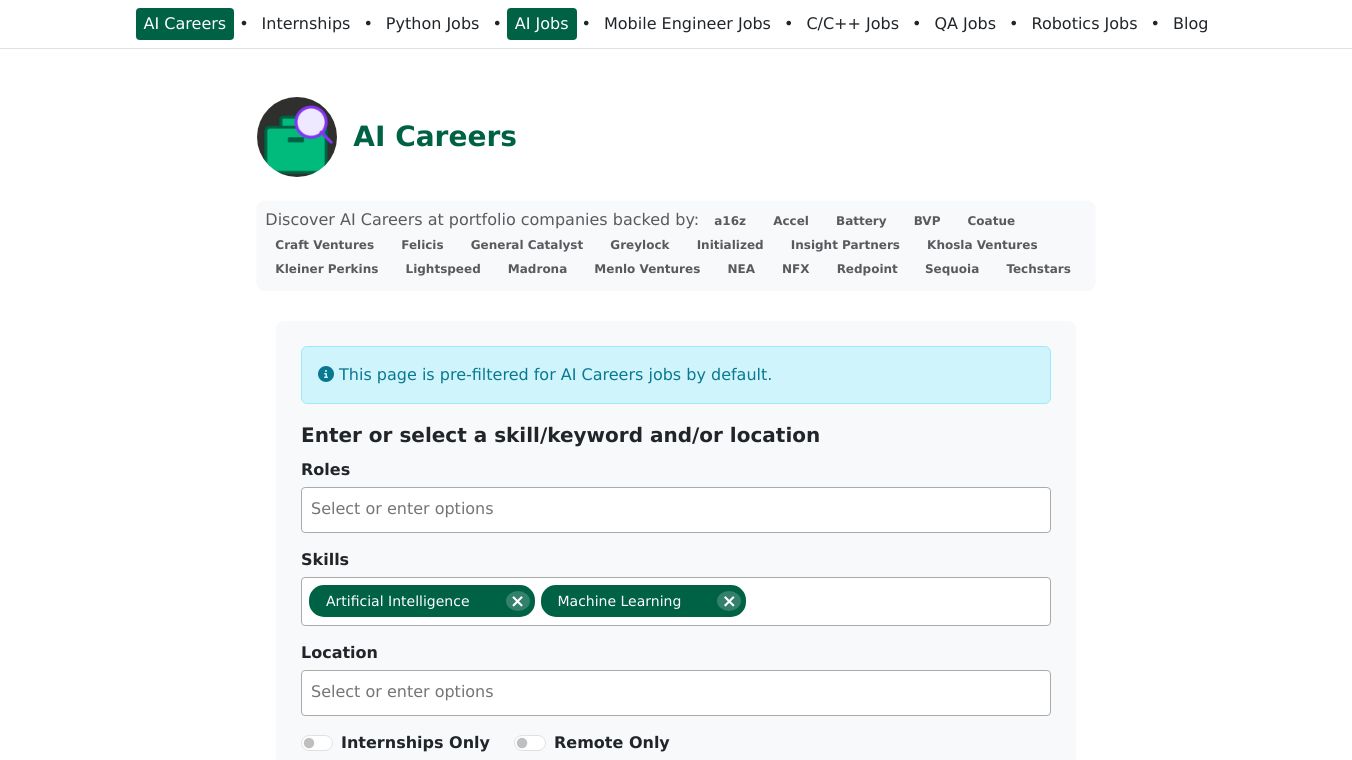Remove the Artificial Intelligence skill tag
The image size is (1352, 760).
pos(517,601)
